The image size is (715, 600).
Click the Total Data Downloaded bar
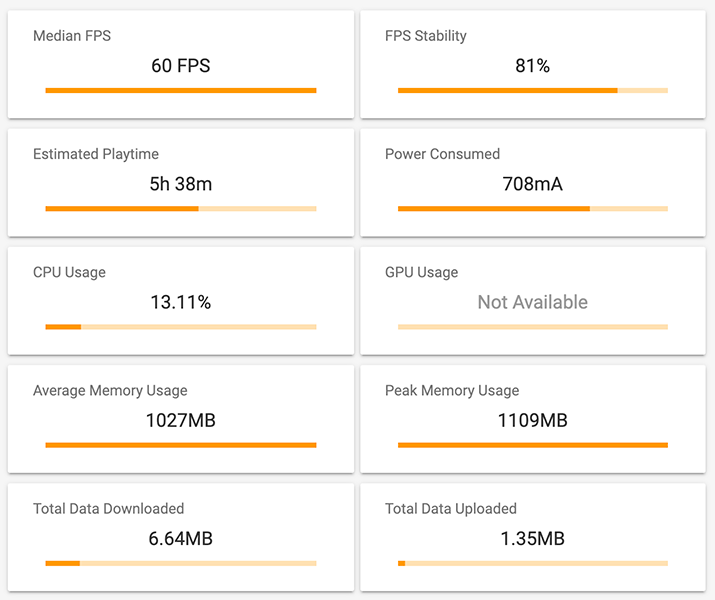181,564
